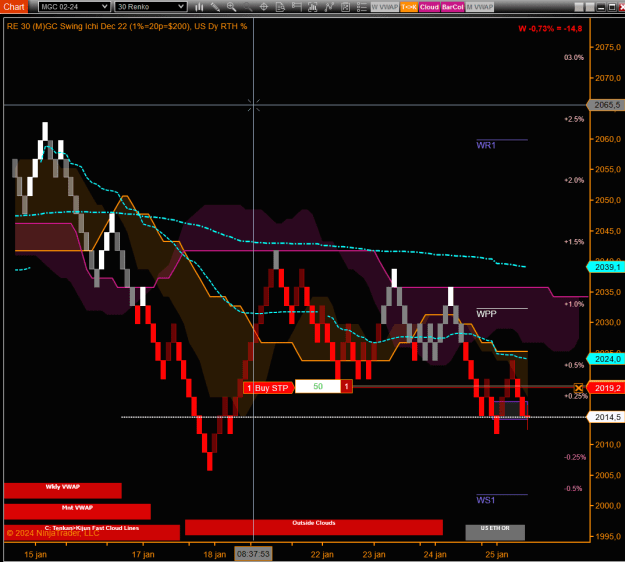Click the zoom out magnifier icon

pyautogui.click(x=248, y=7)
